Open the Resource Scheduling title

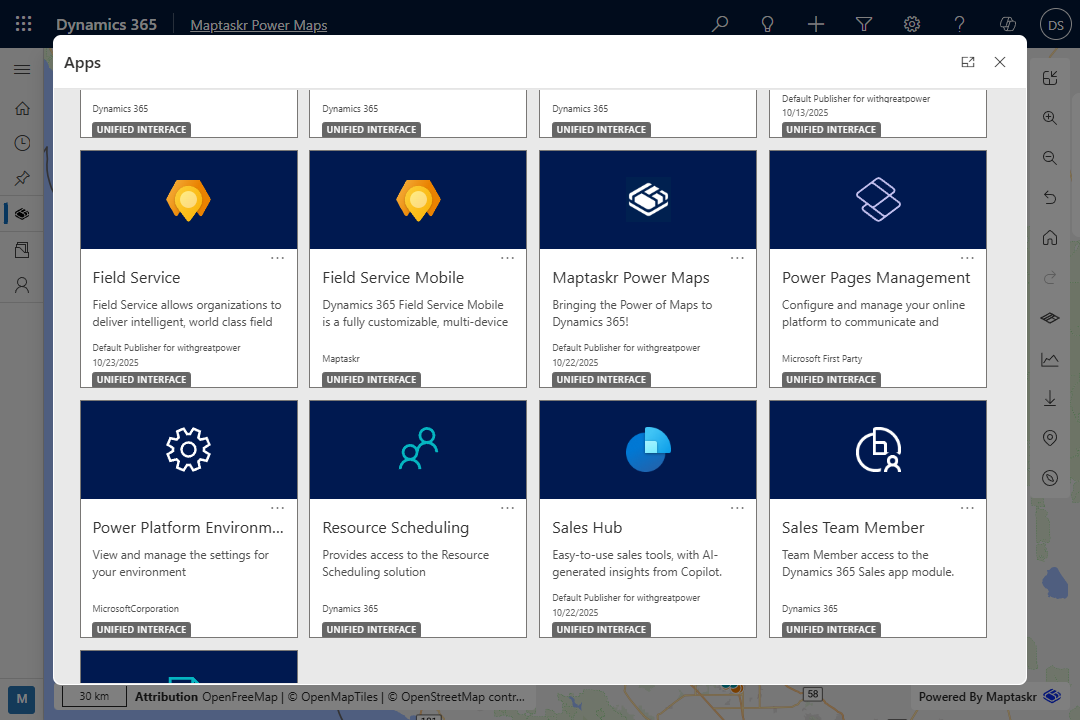[395, 528]
